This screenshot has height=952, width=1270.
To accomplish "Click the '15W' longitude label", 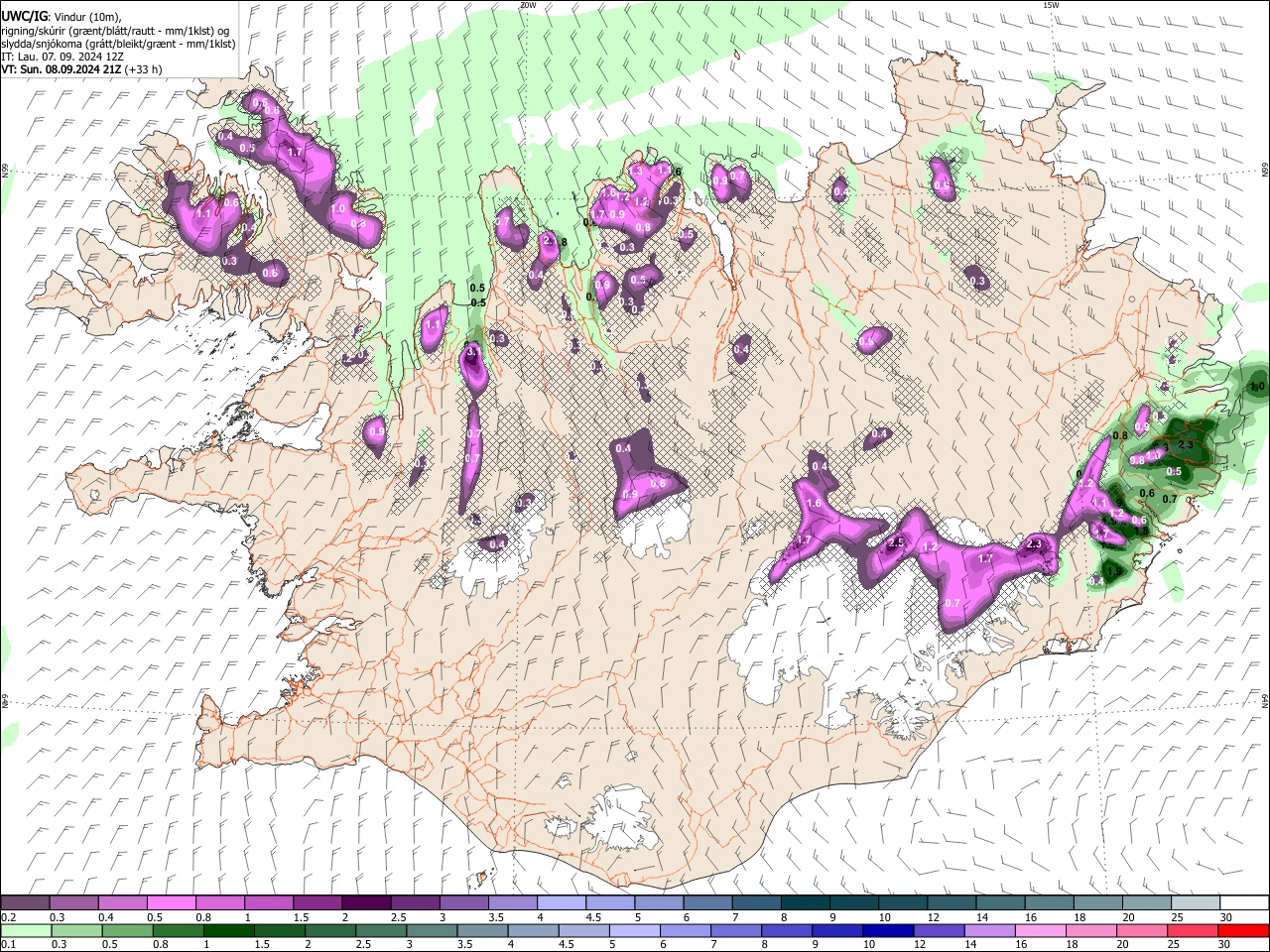I will pyautogui.click(x=1051, y=5).
